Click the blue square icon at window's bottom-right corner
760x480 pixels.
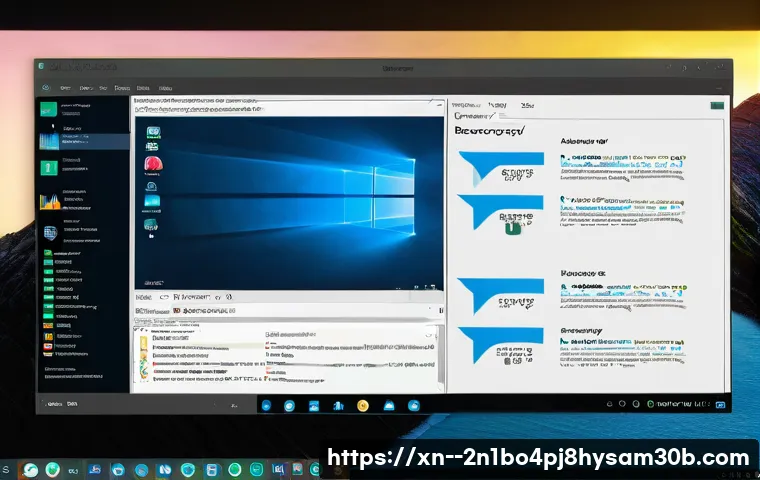[721, 404]
